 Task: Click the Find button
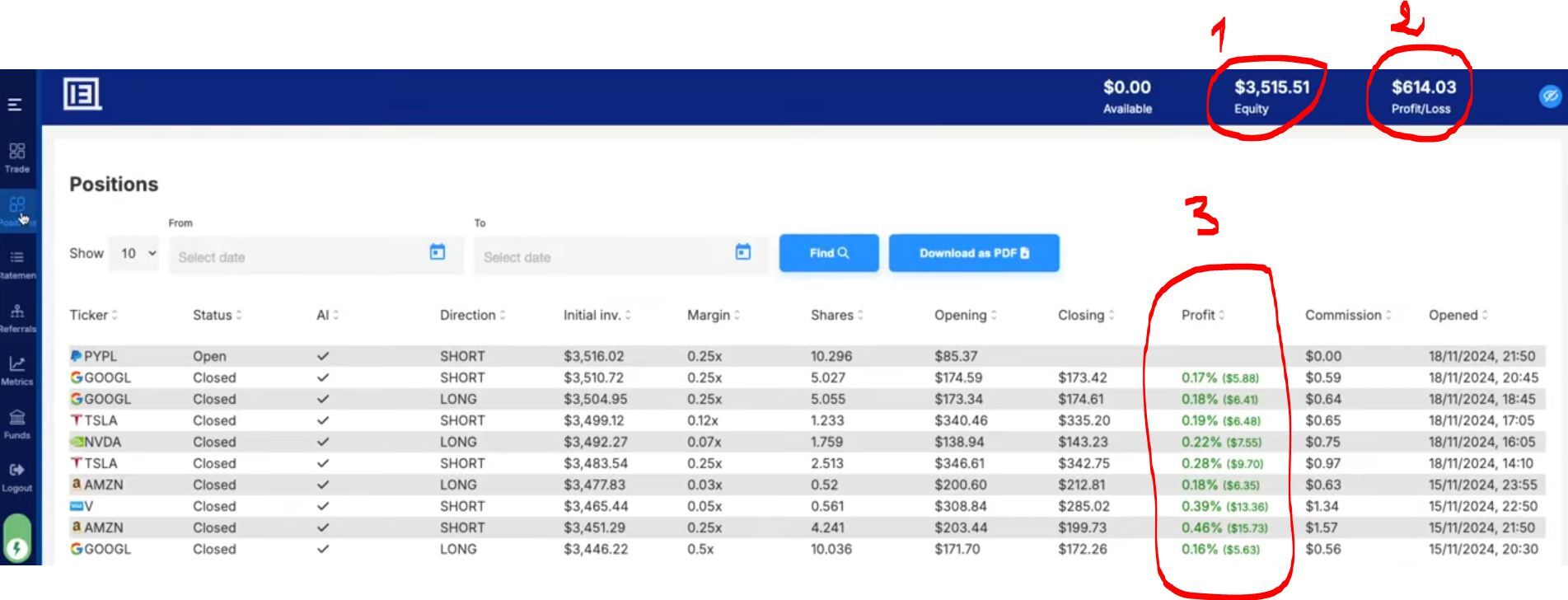[829, 253]
